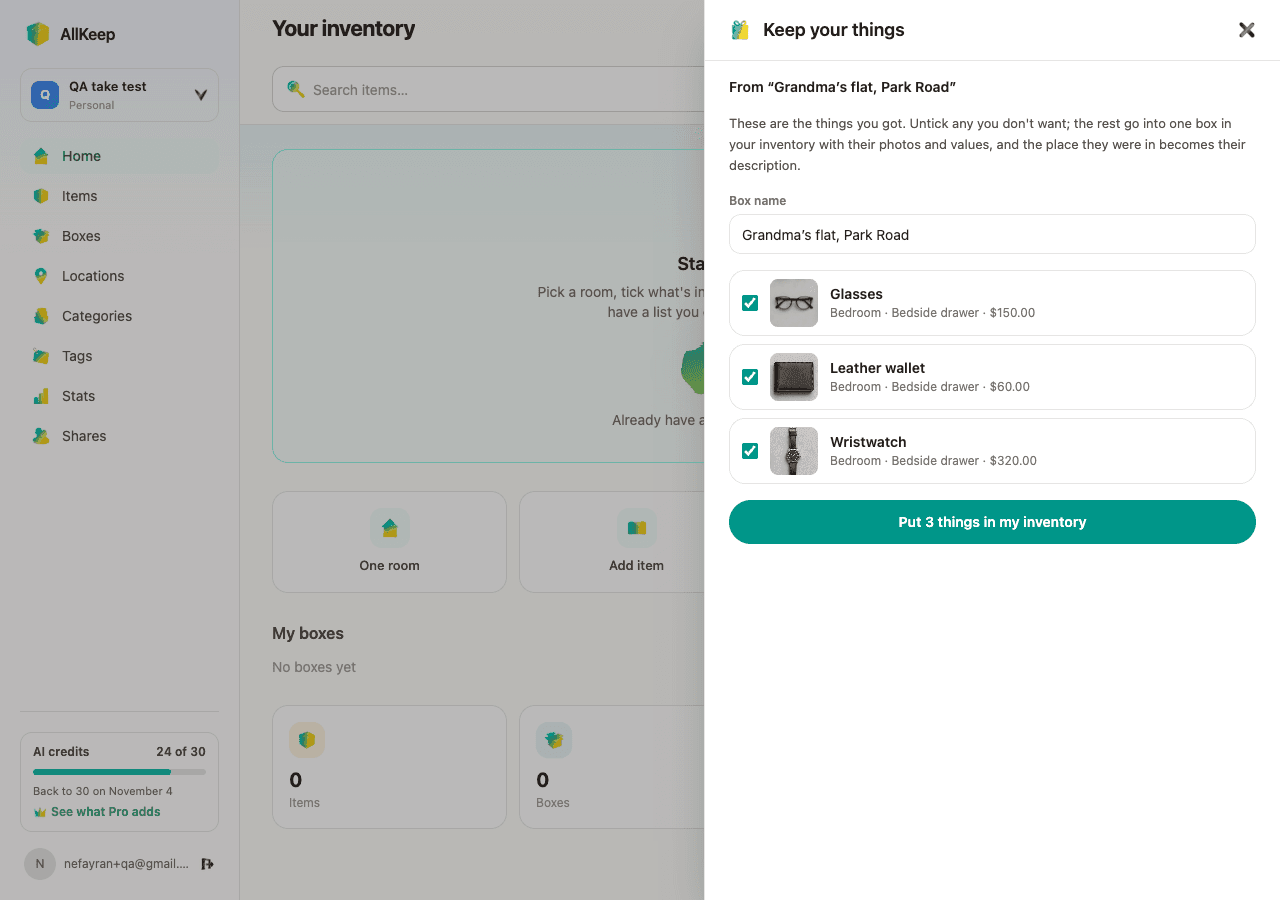Click the Boxes counter card icon

(554, 740)
